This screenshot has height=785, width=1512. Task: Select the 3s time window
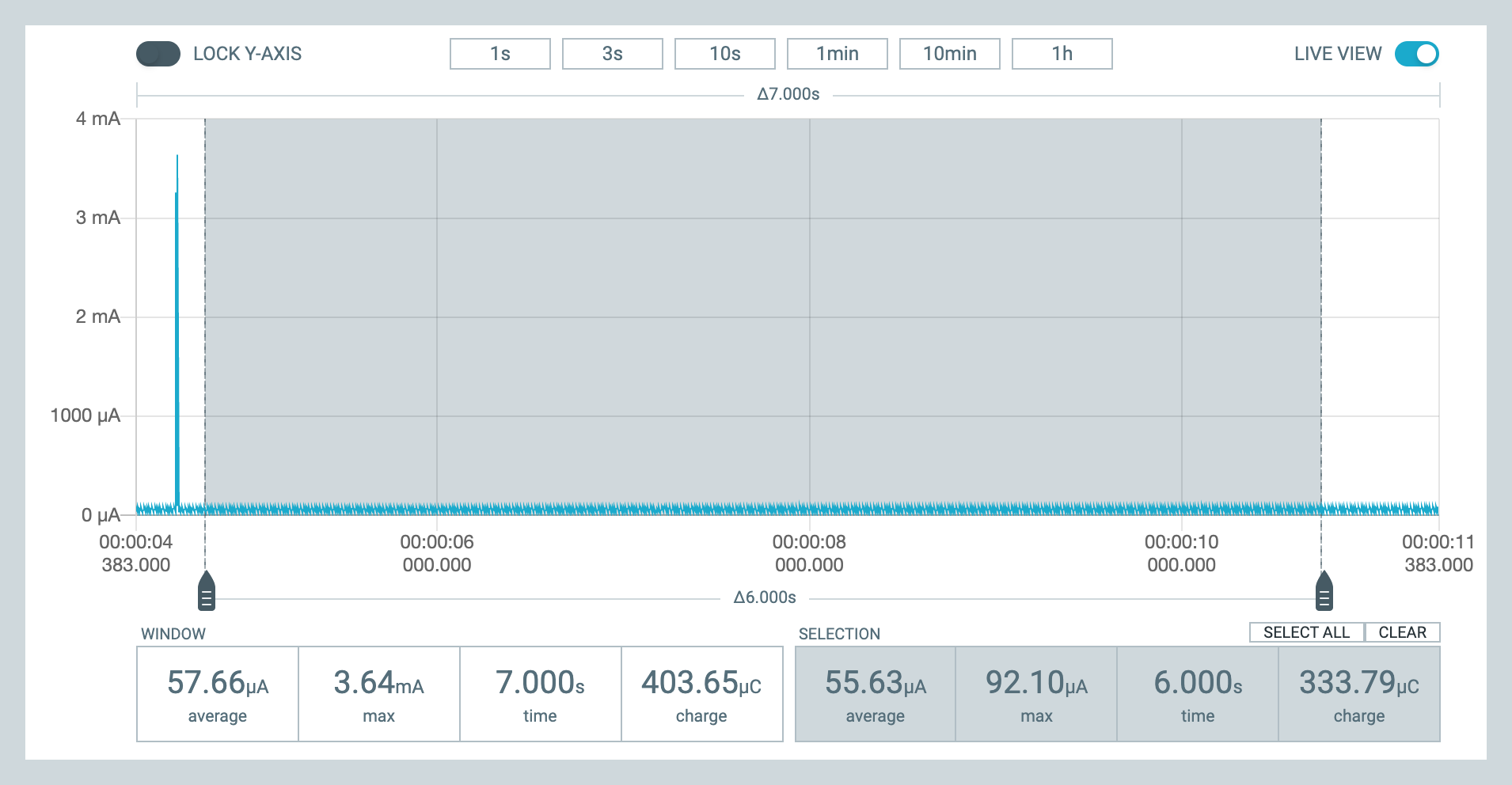pos(612,54)
